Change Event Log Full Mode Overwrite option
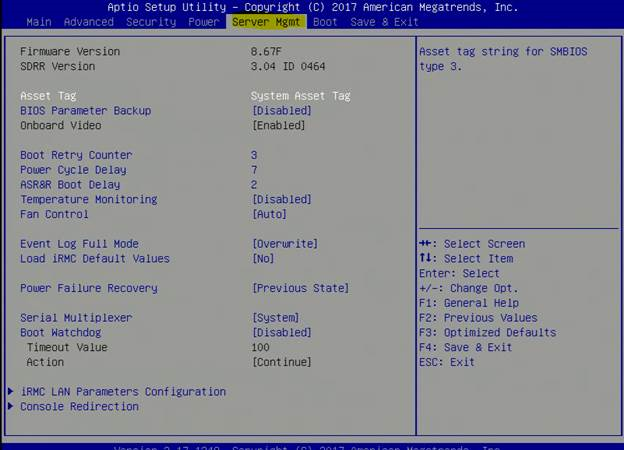Image resolution: width=624 pixels, height=450 pixels. [x=284, y=244]
